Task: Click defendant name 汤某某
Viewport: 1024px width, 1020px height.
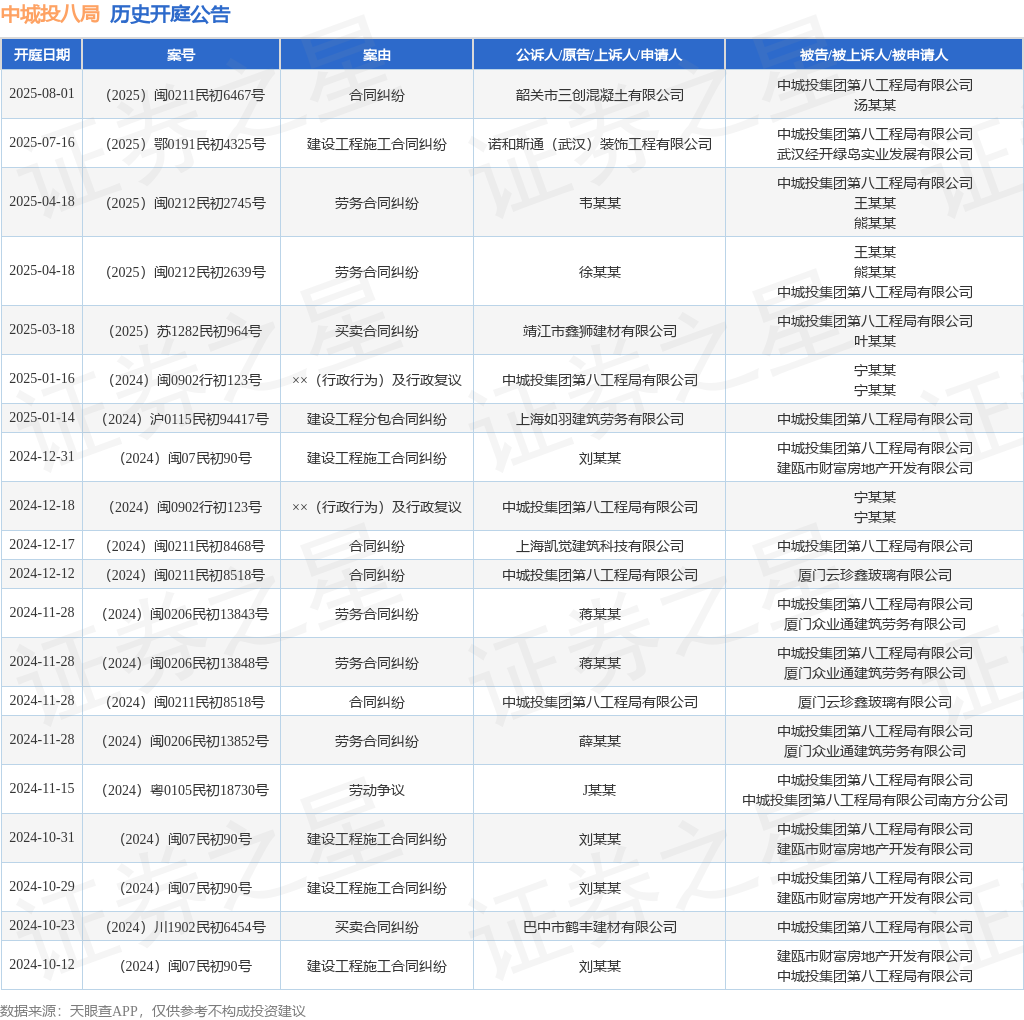Action: pyautogui.click(x=874, y=105)
